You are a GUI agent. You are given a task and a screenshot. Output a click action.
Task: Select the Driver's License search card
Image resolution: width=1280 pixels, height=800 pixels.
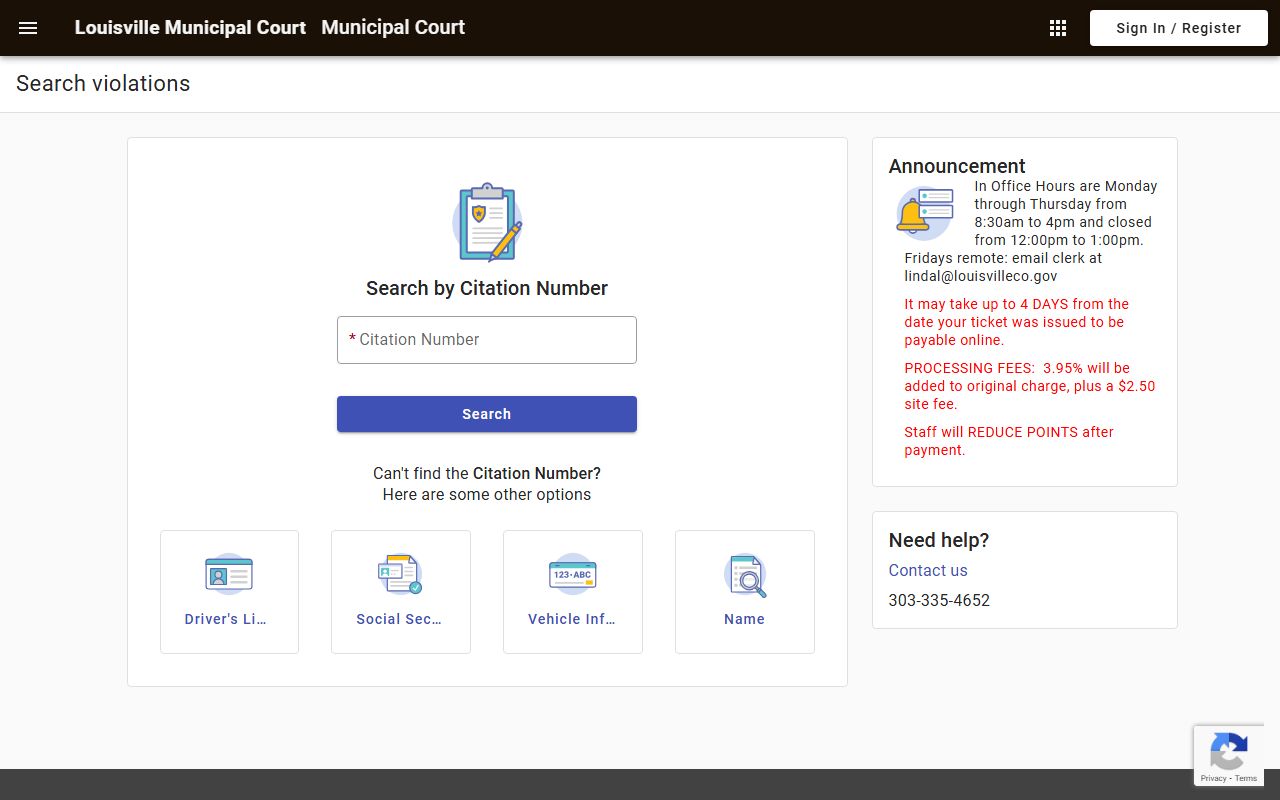click(x=229, y=592)
